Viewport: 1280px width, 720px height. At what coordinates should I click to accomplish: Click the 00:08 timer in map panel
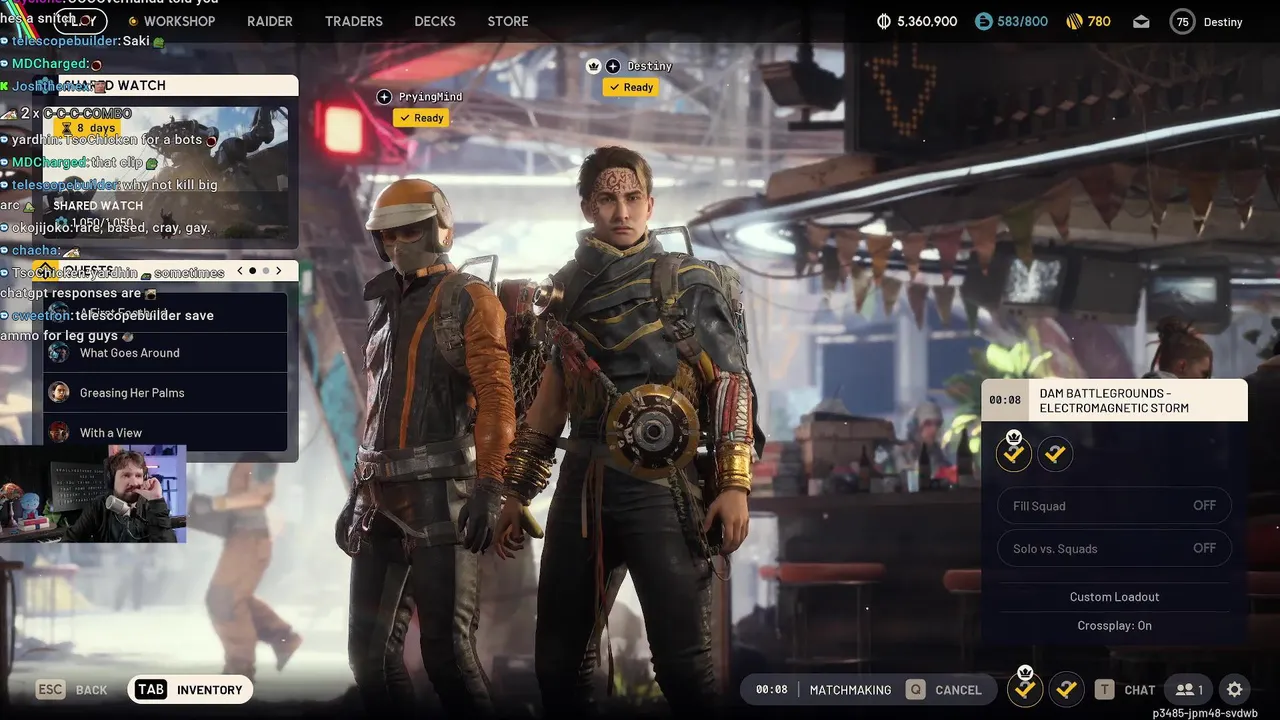click(x=1005, y=400)
